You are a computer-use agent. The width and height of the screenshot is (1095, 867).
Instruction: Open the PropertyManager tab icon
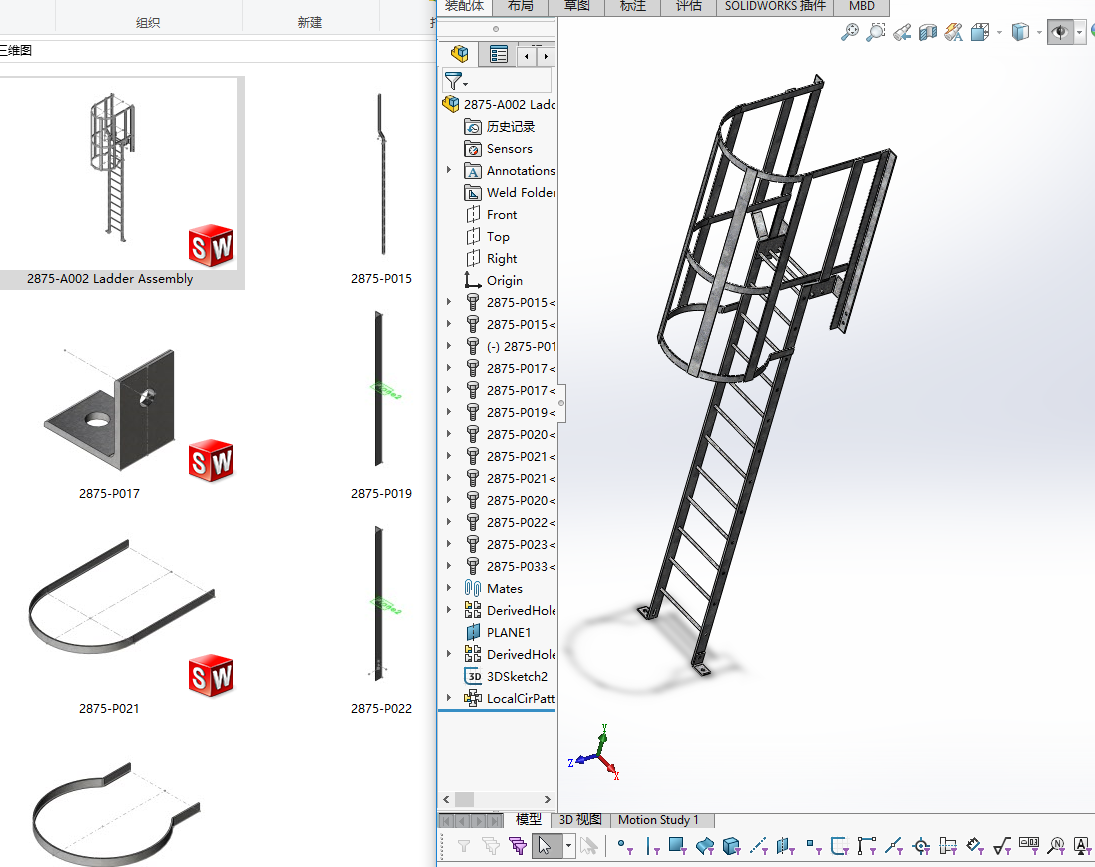pyautogui.click(x=499, y=55)
